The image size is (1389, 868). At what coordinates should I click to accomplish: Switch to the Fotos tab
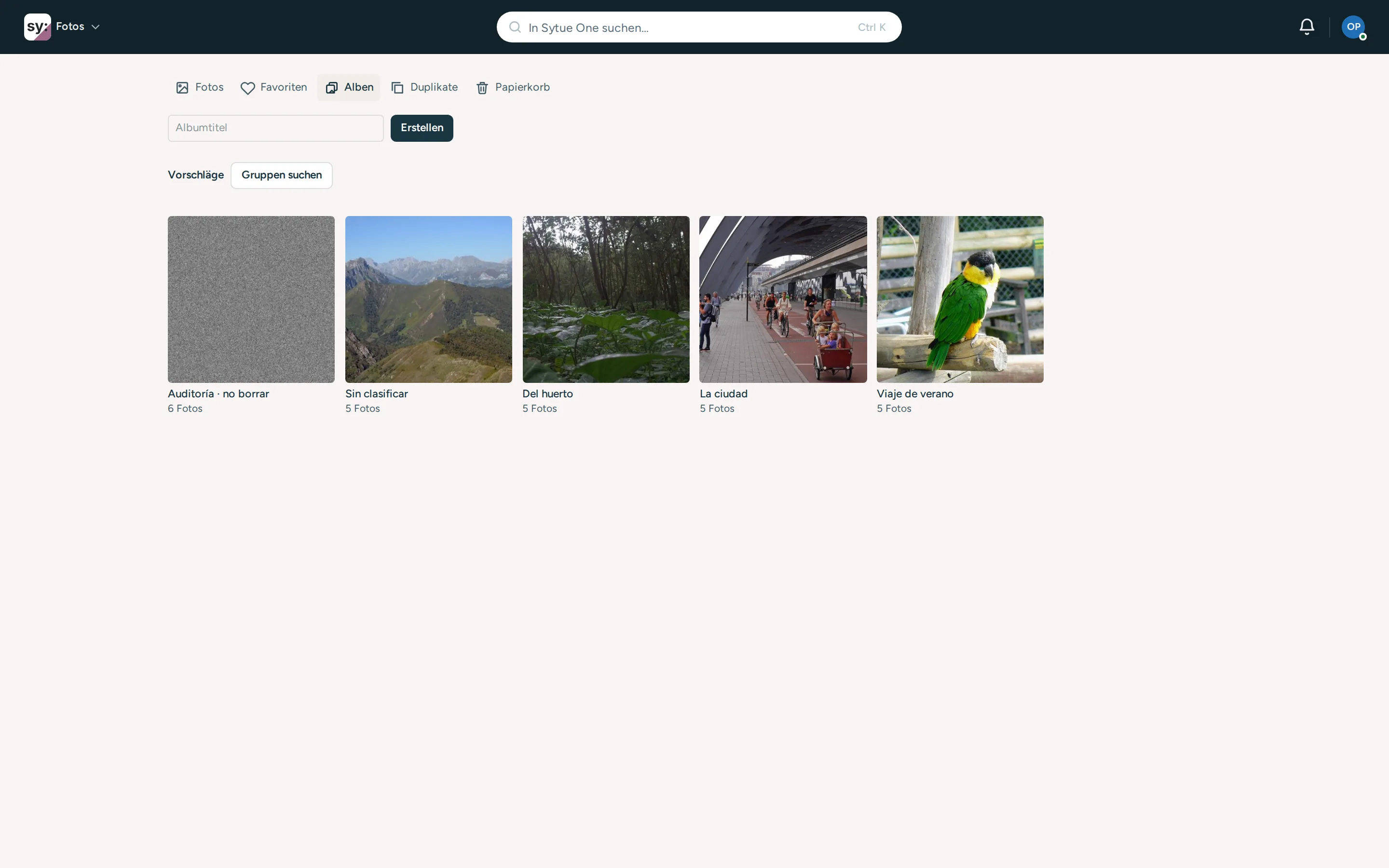click(x=200, y=87)
